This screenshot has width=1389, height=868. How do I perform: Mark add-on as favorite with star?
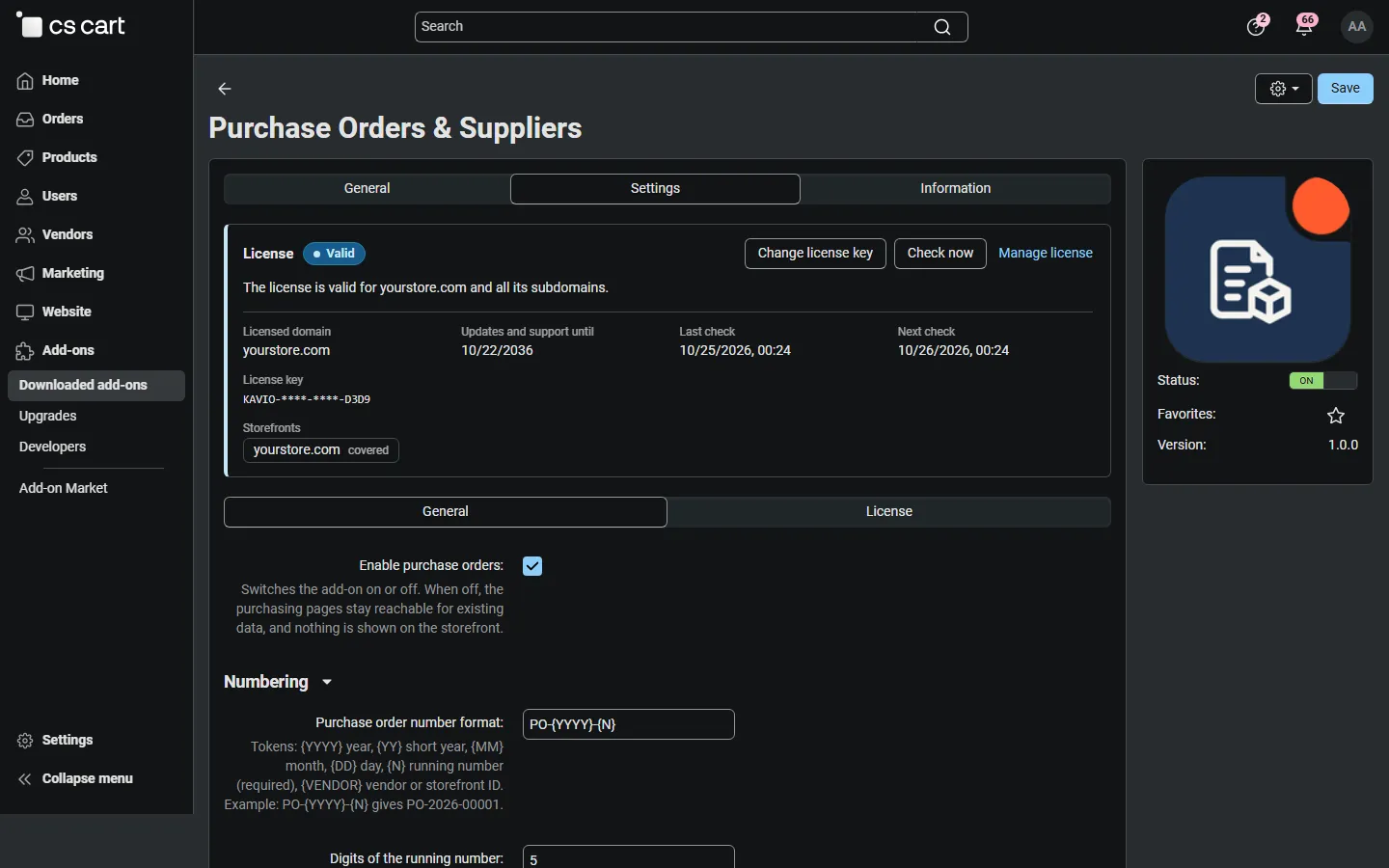[x=1337, y=416]
